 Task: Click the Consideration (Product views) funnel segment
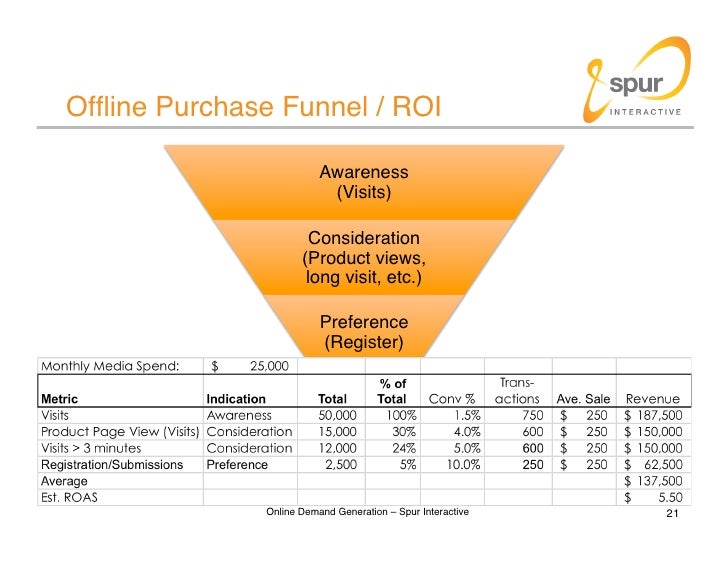click(x=364, y=258)
